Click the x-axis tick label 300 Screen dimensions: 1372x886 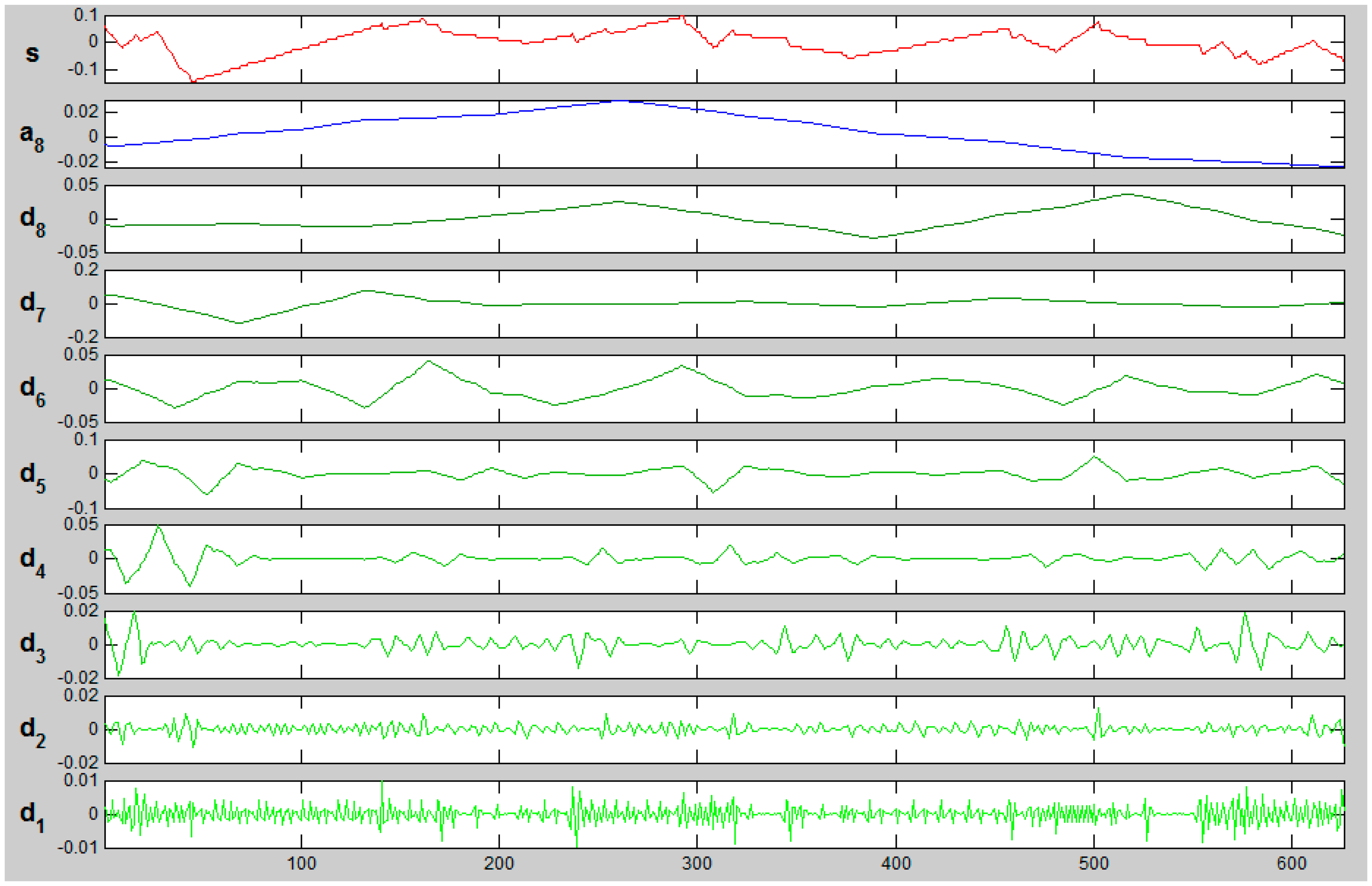pyautogui.click(x=697, y=863)
